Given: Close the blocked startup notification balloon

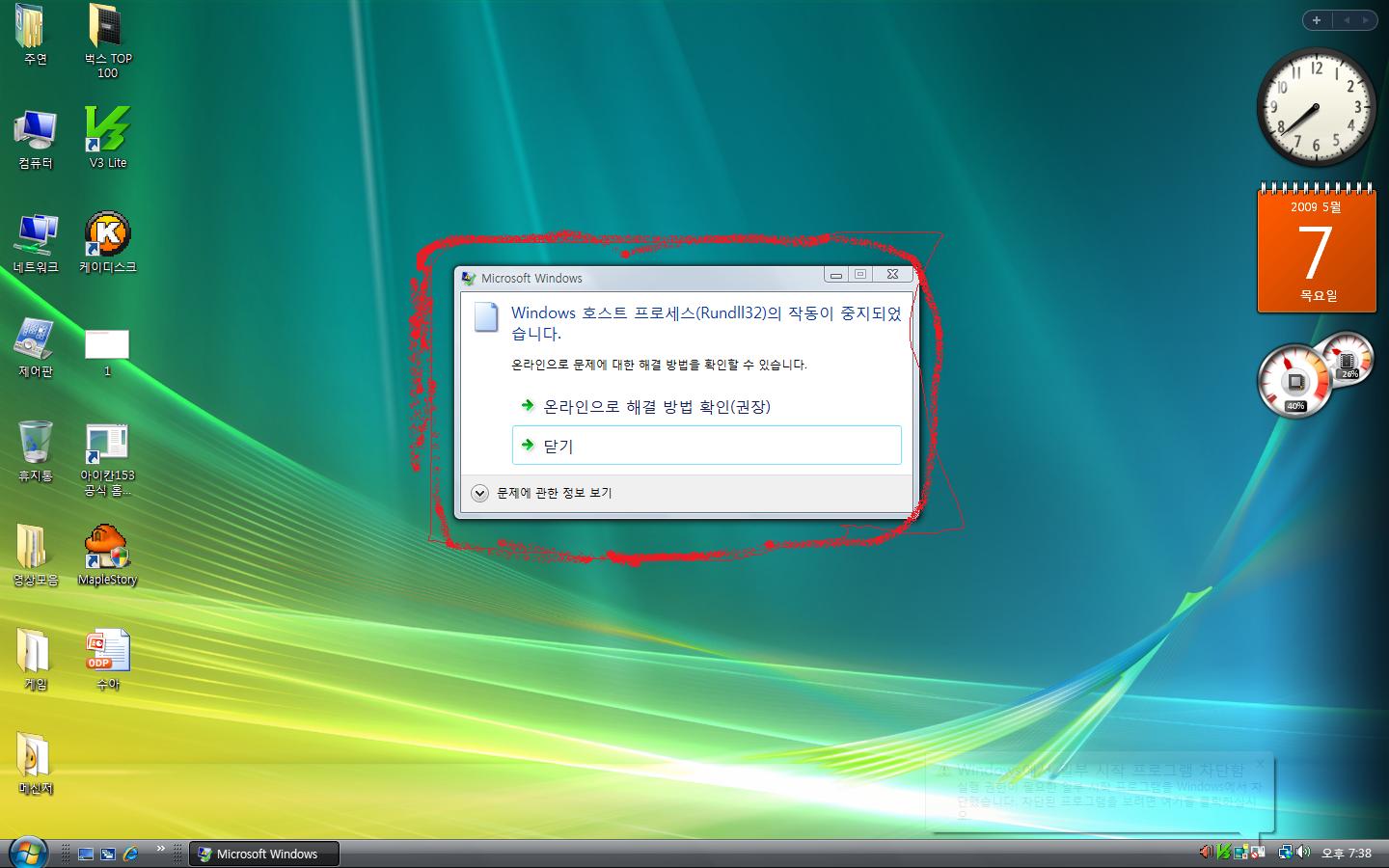Looking at the screenshot, I should 1259,764.
